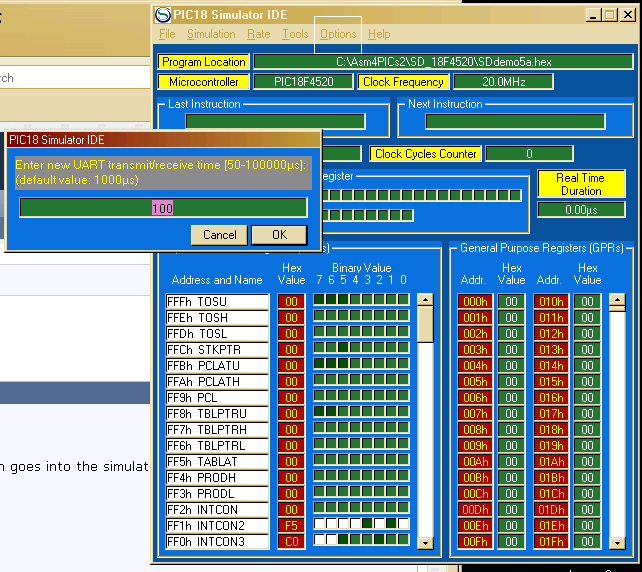Toggle bit 5 of FFCh STKPTR register
642x572 pixels.
tap(343, 347)
